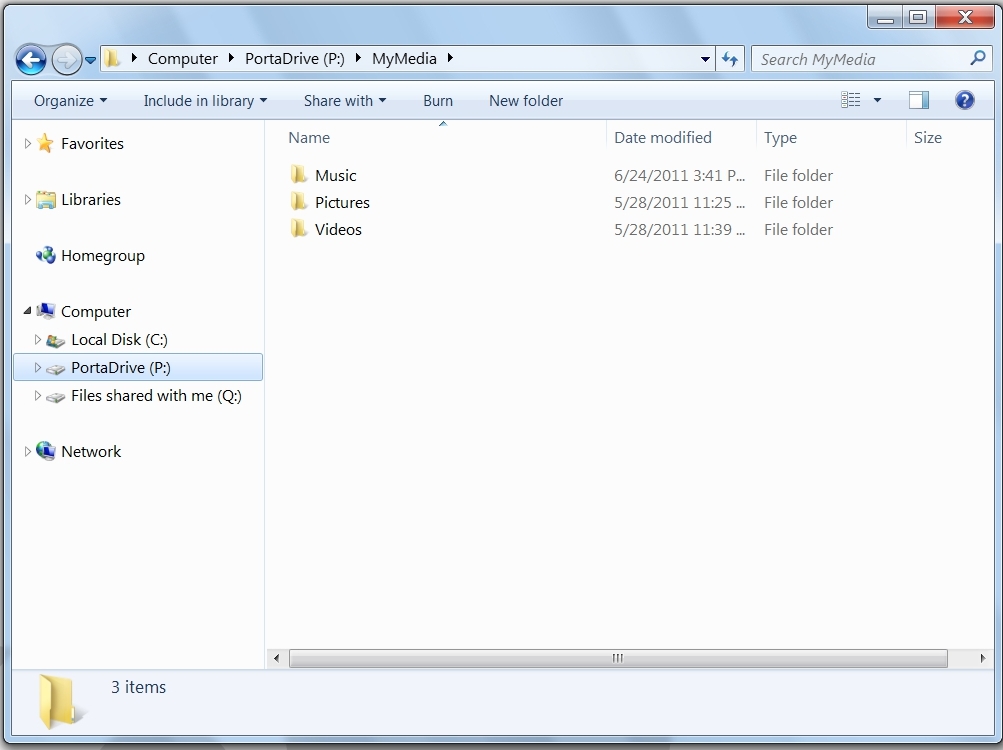Select the Videos folder name
Image resolution: width=1003 pixels, height=750 pixels.
click(338, 229)
